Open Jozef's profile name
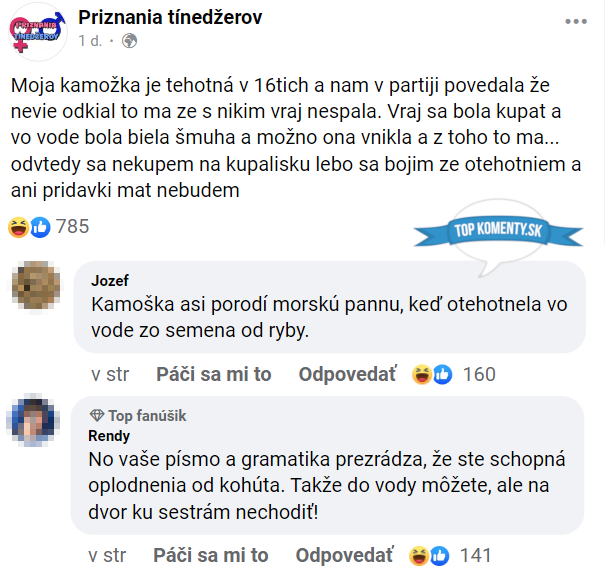 [x=109, y=281]
